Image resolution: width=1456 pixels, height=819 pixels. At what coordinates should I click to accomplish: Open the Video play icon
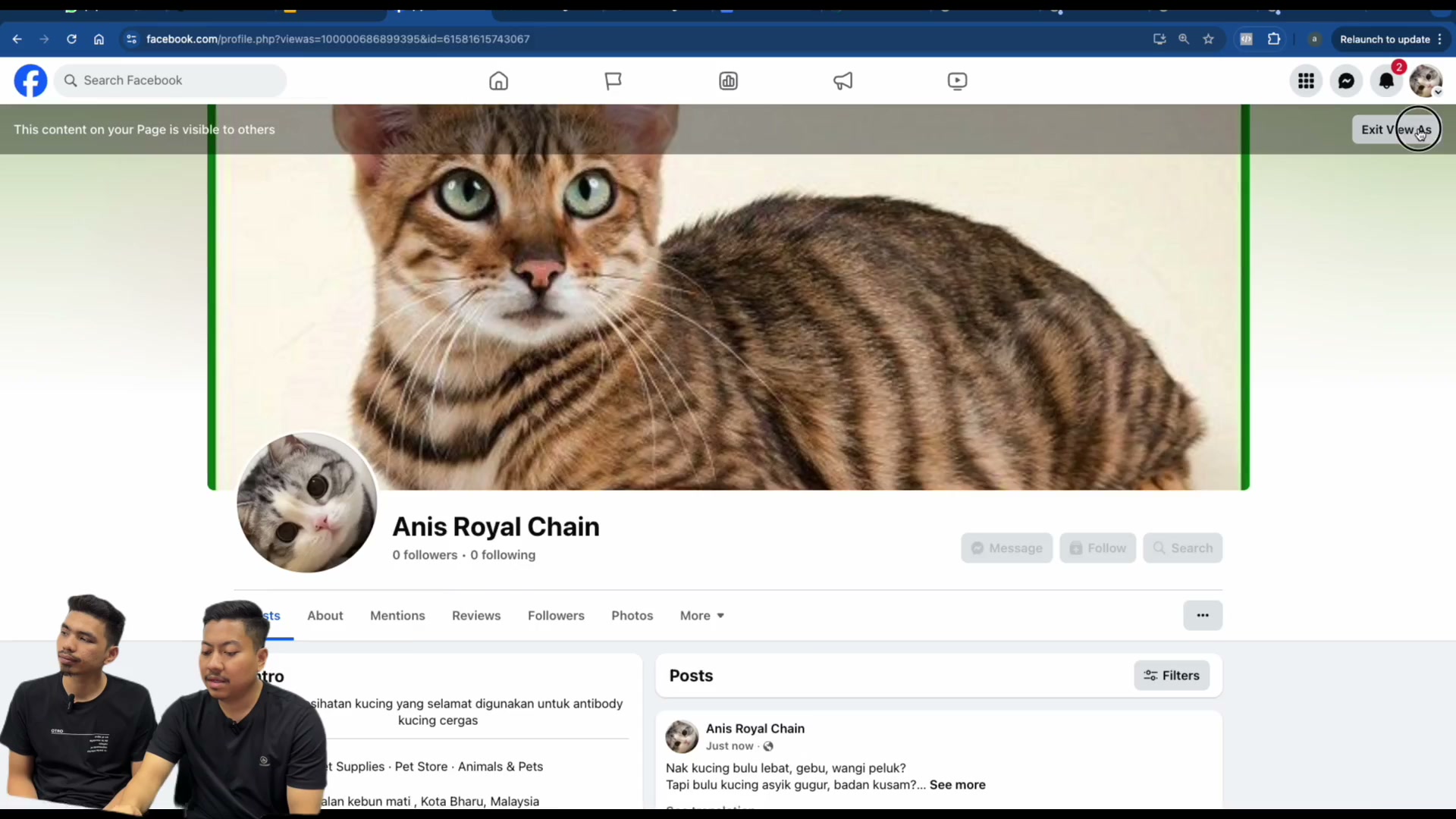[957, 80]
